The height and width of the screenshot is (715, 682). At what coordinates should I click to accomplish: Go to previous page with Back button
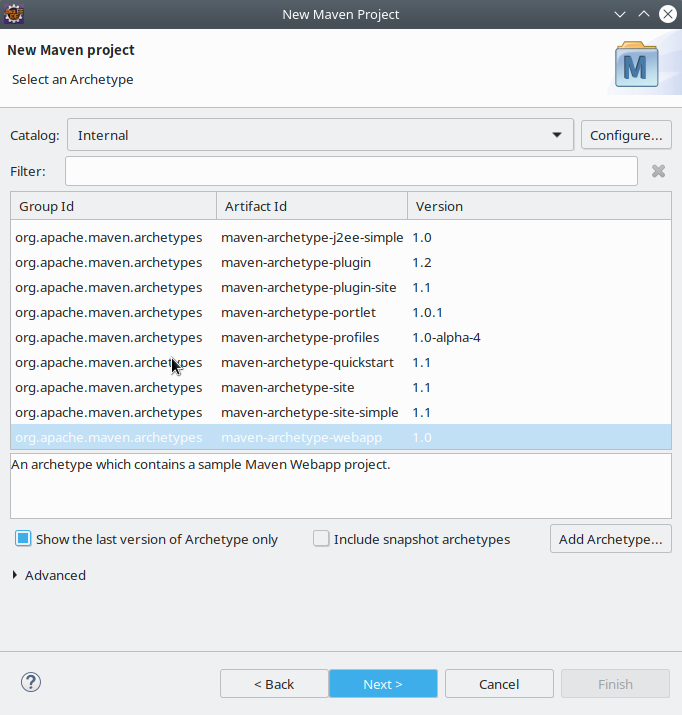pyautogui.click(x=274, y=684)
